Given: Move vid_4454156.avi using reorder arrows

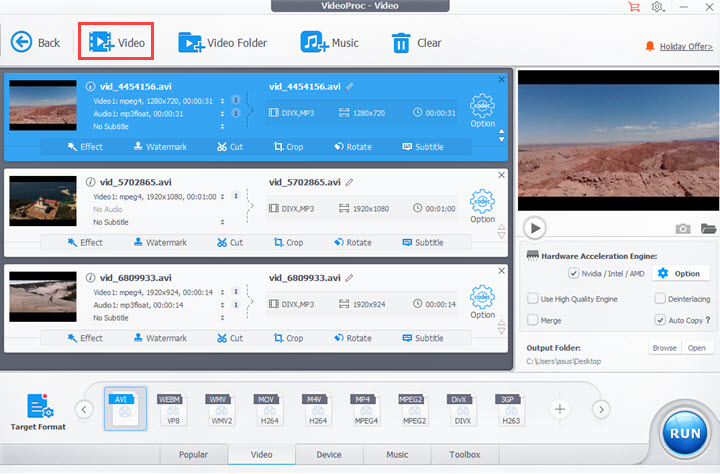Looking at the screenshot, I should (501, 135).
